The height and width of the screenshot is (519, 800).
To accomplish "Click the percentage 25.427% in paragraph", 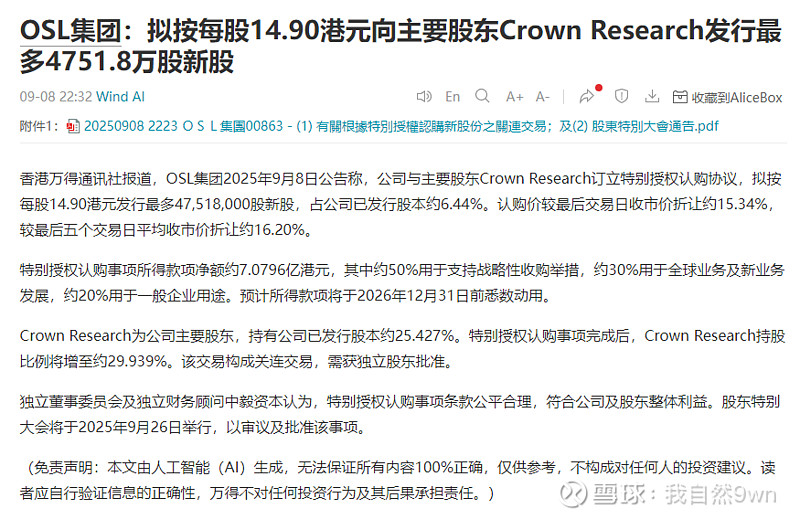I will point(424,335).
